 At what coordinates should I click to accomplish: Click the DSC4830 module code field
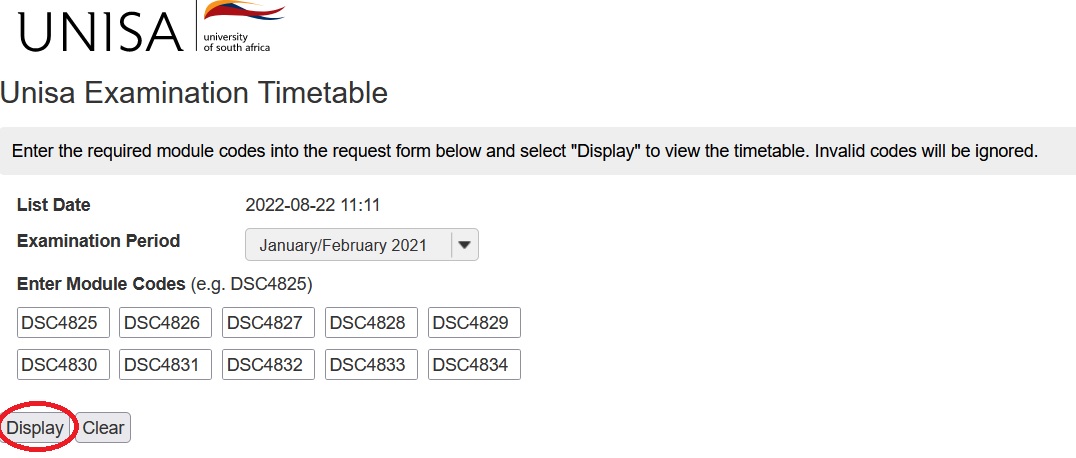coord(63,365)
